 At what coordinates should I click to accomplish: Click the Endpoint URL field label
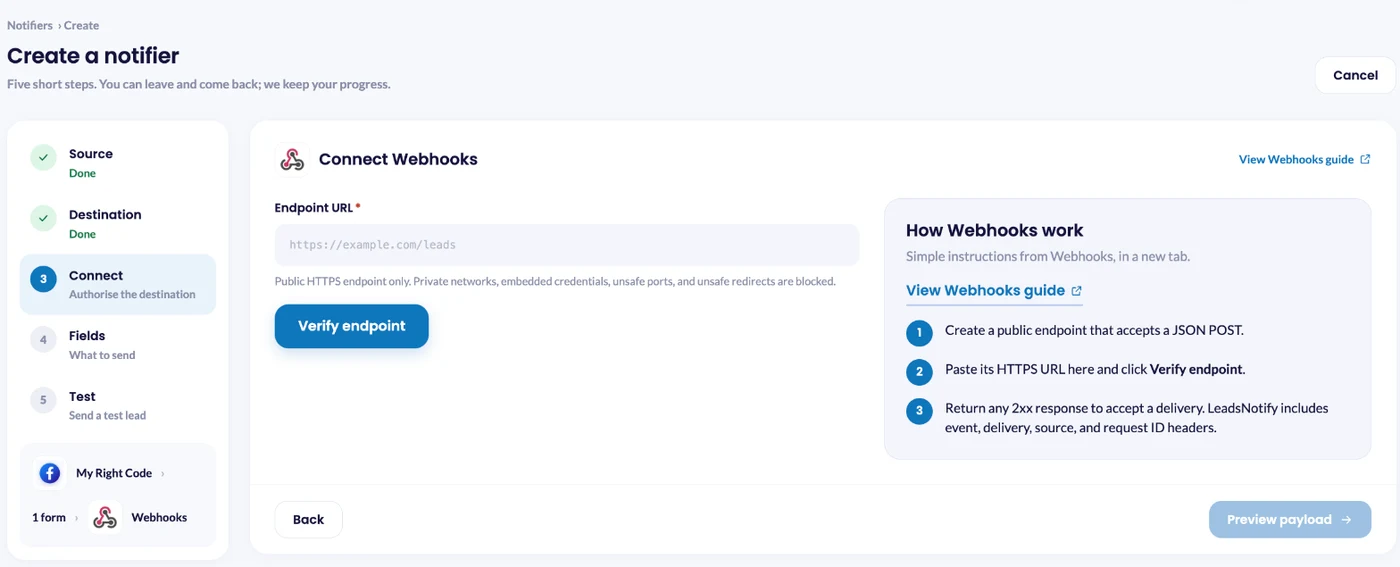coord(317,208)
